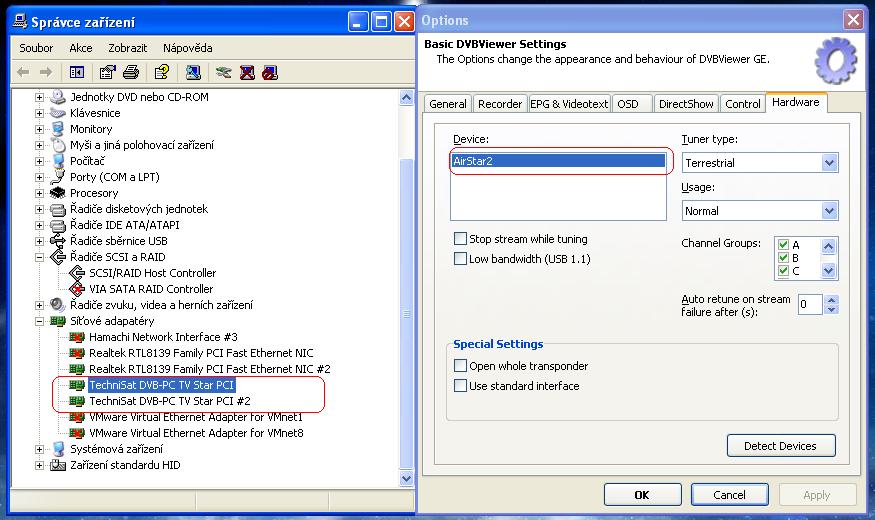Click the Zařízení standardu HID icon
The width and height of the screenshot is (875, 520).
point(57,465)
